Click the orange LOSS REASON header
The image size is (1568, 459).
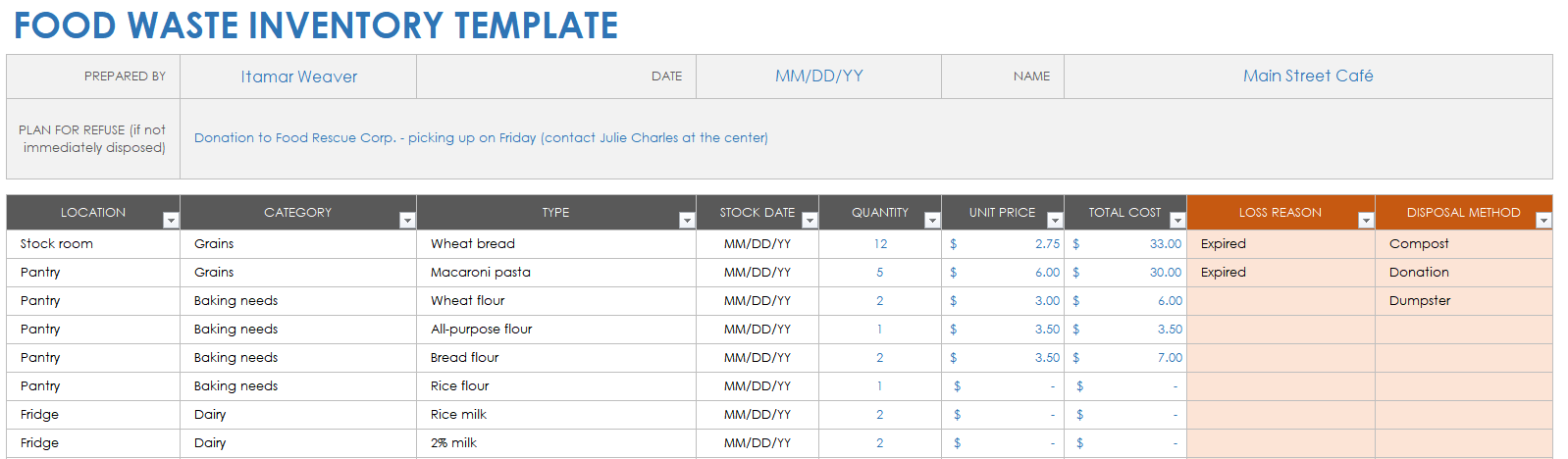click(1276, 213)
